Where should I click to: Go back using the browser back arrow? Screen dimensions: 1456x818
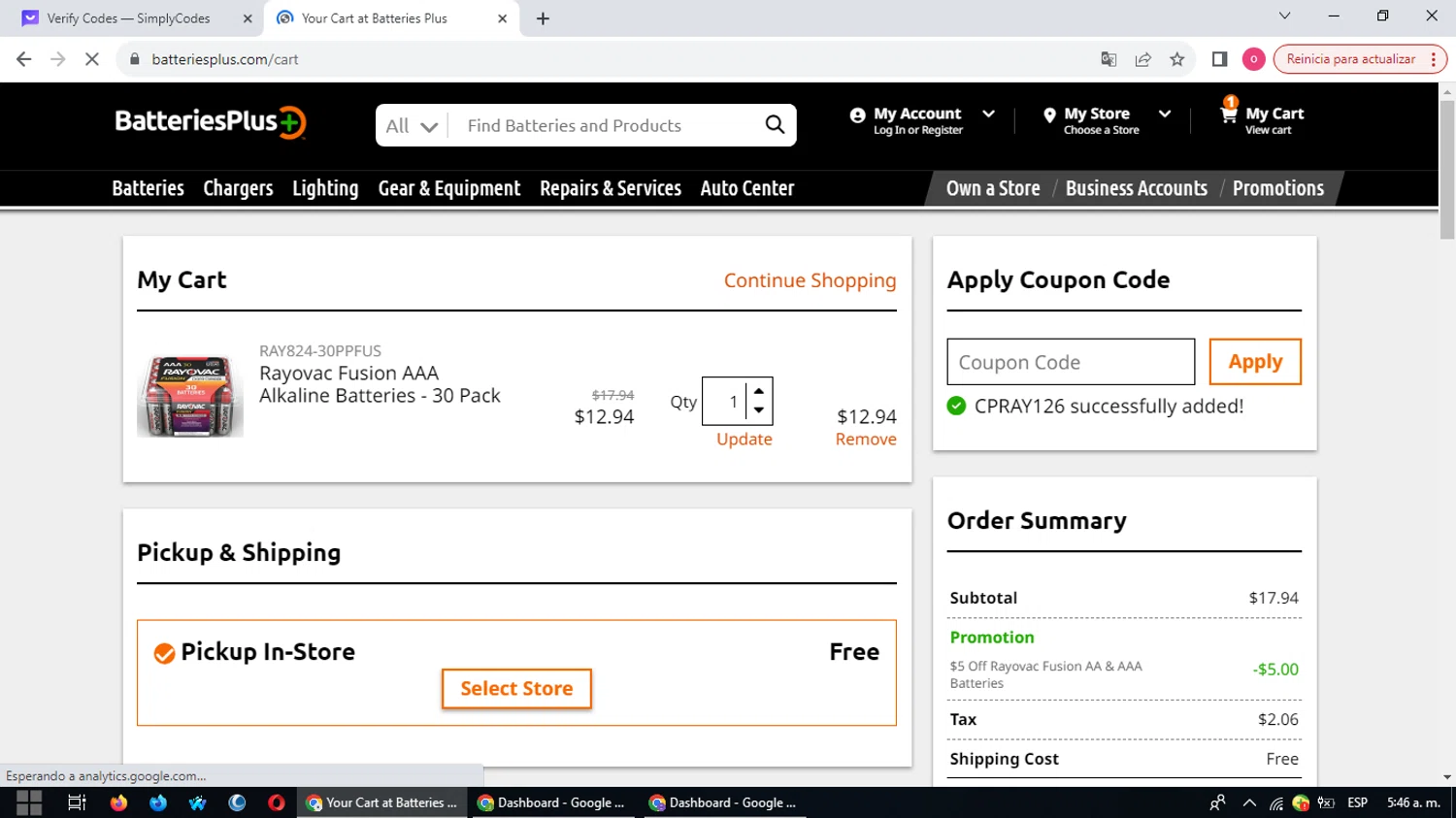(24, 59)
